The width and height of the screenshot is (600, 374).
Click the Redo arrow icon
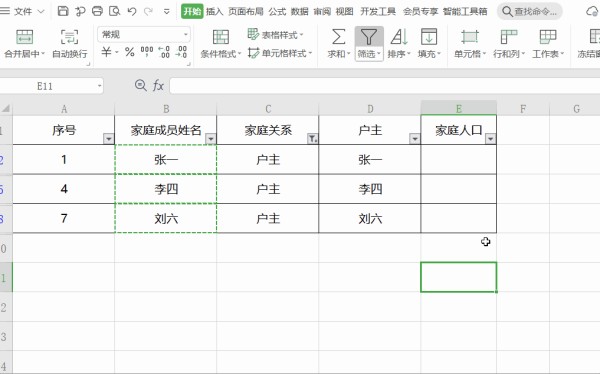pos(148,11)
